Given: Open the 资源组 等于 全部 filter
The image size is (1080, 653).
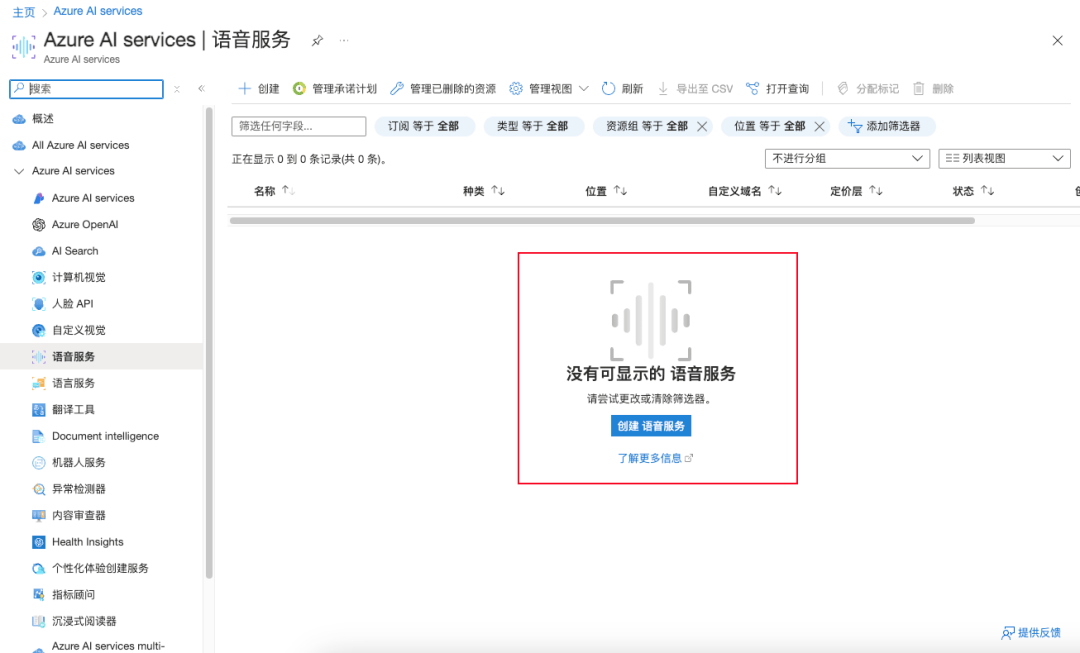Looking at the screenshot, I should (646, 126).
